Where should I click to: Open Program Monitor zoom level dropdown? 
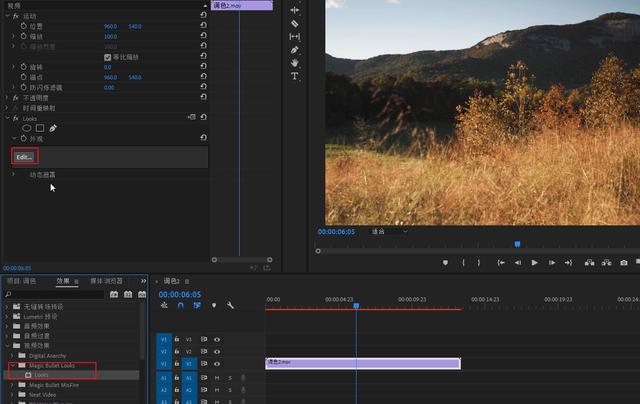(x=388, y=231)
